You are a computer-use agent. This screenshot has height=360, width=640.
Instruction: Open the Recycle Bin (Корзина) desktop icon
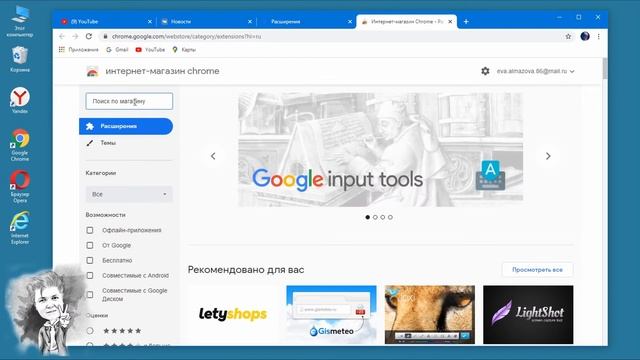pyautogui.click(x=20, y=59)
